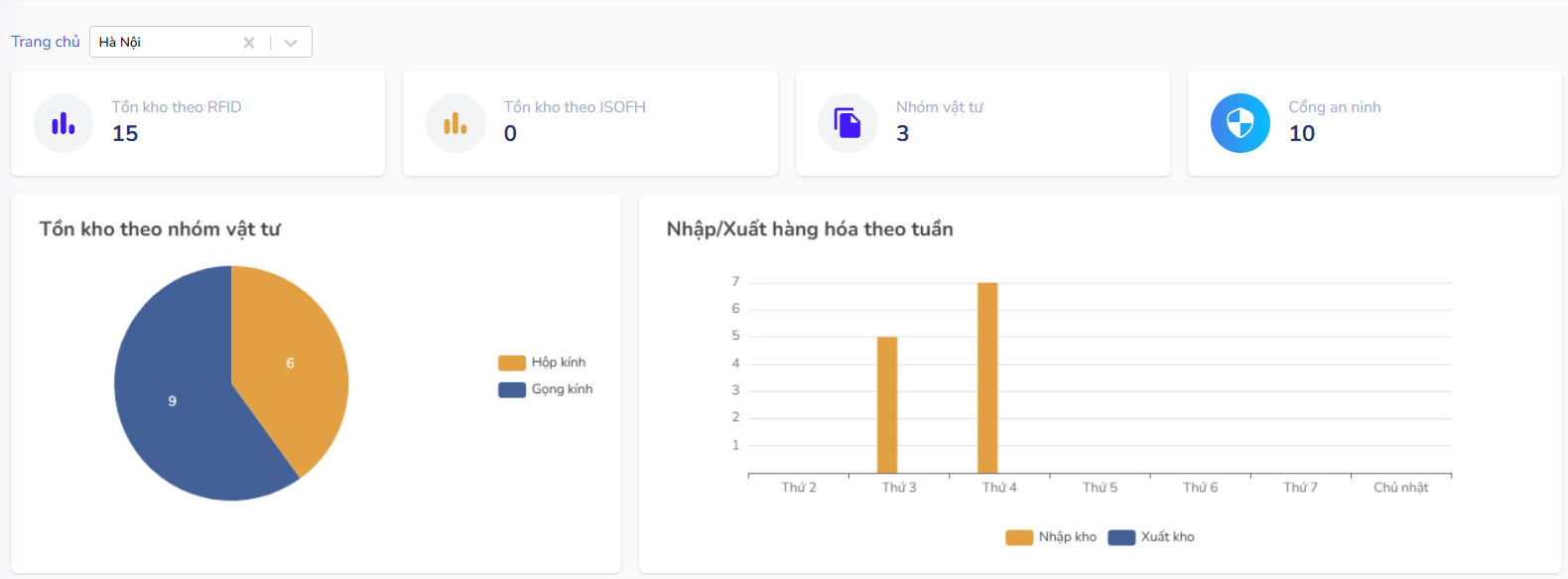The image size is (1568, 579).
Task: Click the blue bar chart icon for RFID inventory
Action: point(64,123)
